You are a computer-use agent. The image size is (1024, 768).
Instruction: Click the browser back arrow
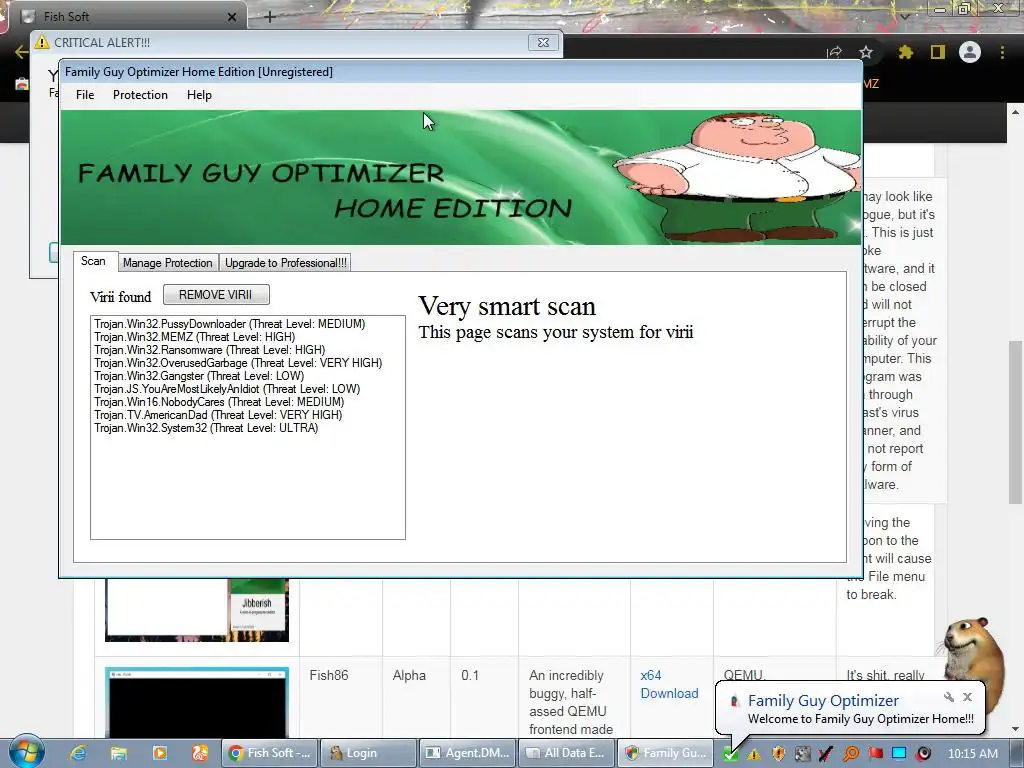tap(21, 52)
